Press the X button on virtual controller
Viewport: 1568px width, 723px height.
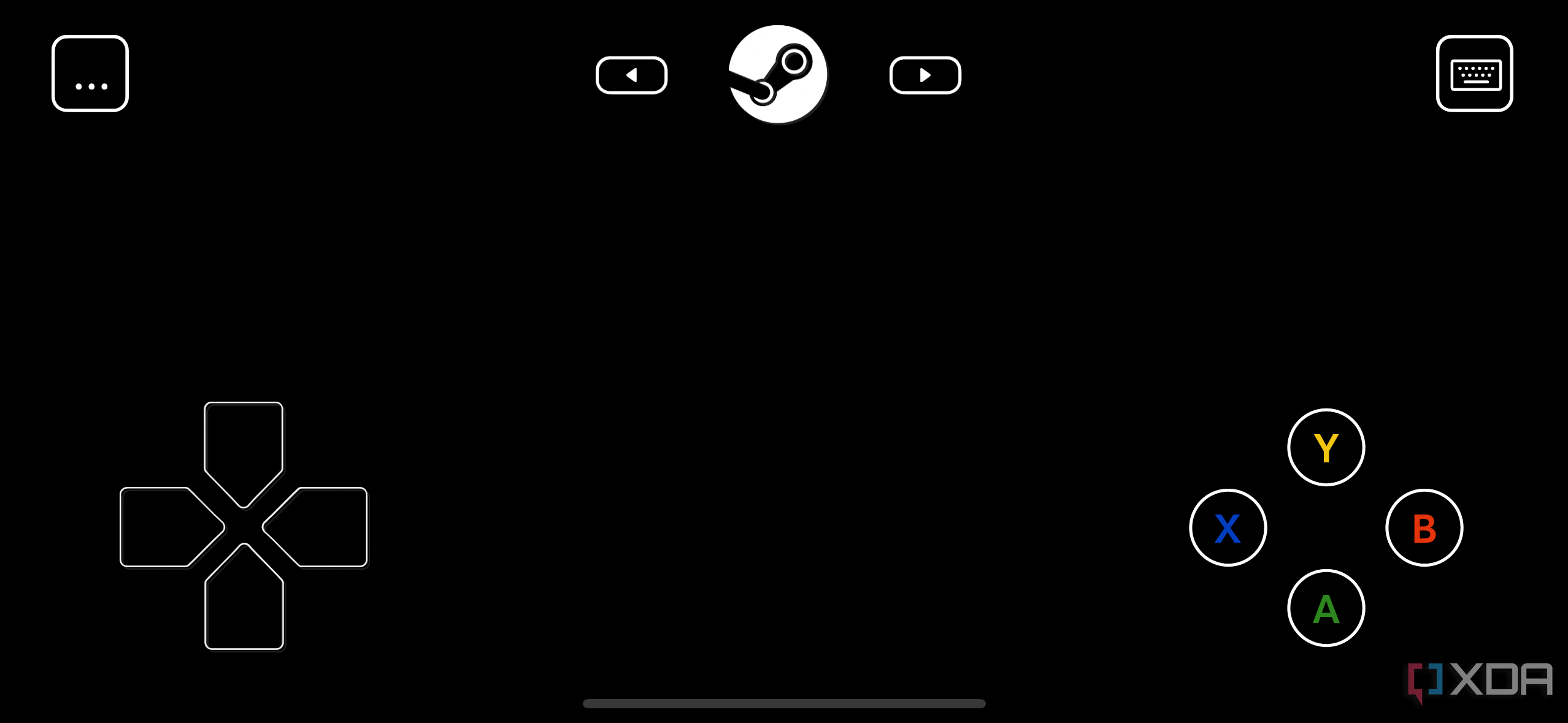click(1228, 528)
